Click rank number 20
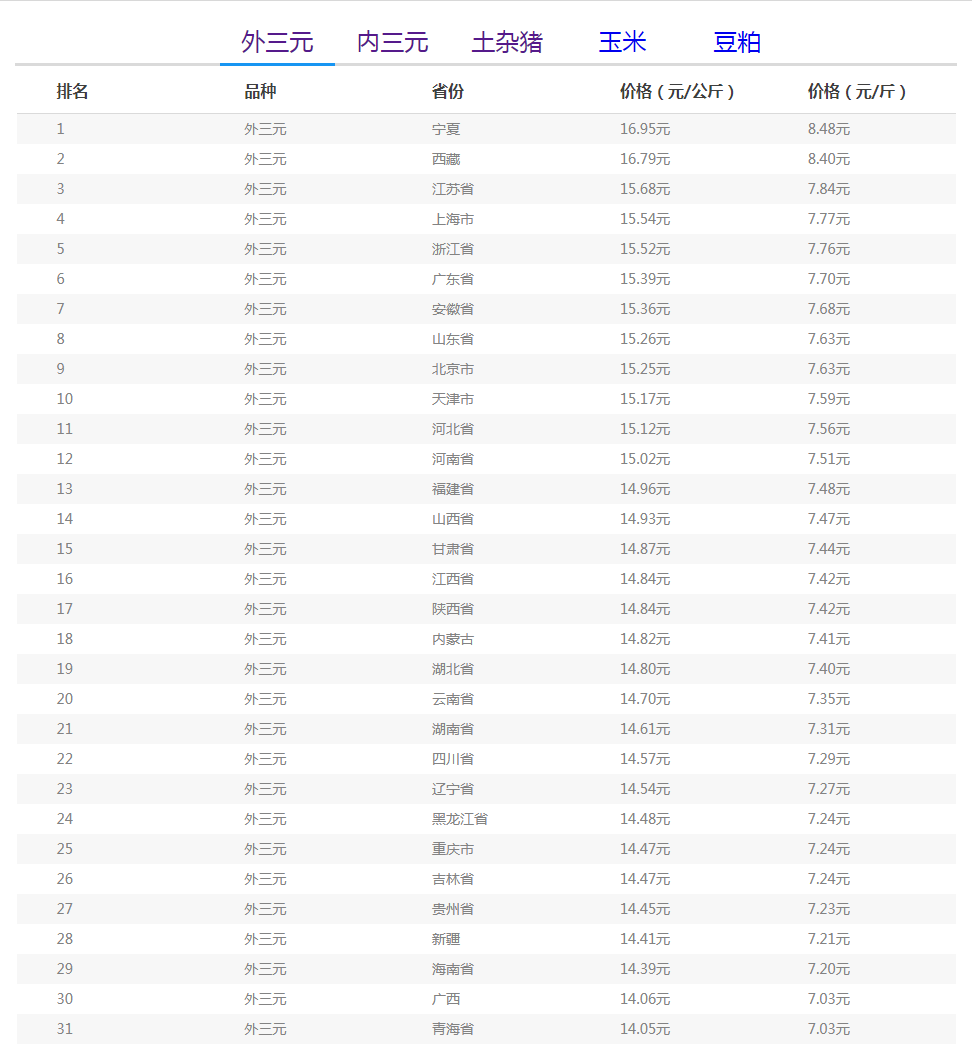 (x=65, y=699)
